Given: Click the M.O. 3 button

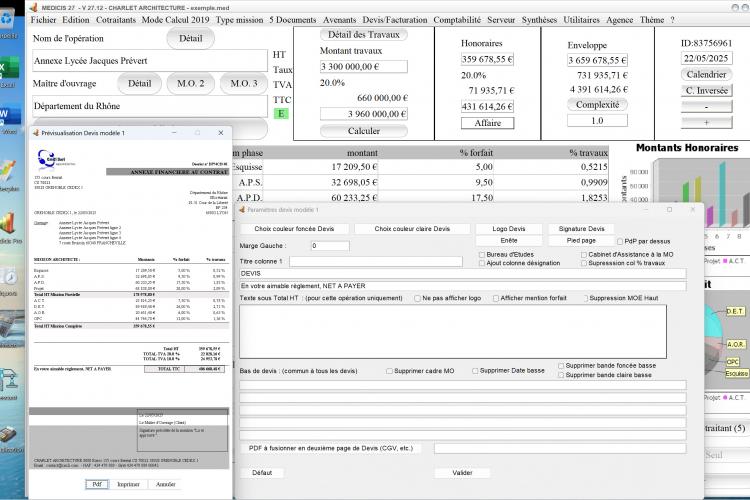Looking at the screenshot, I should tap(244, 84).
